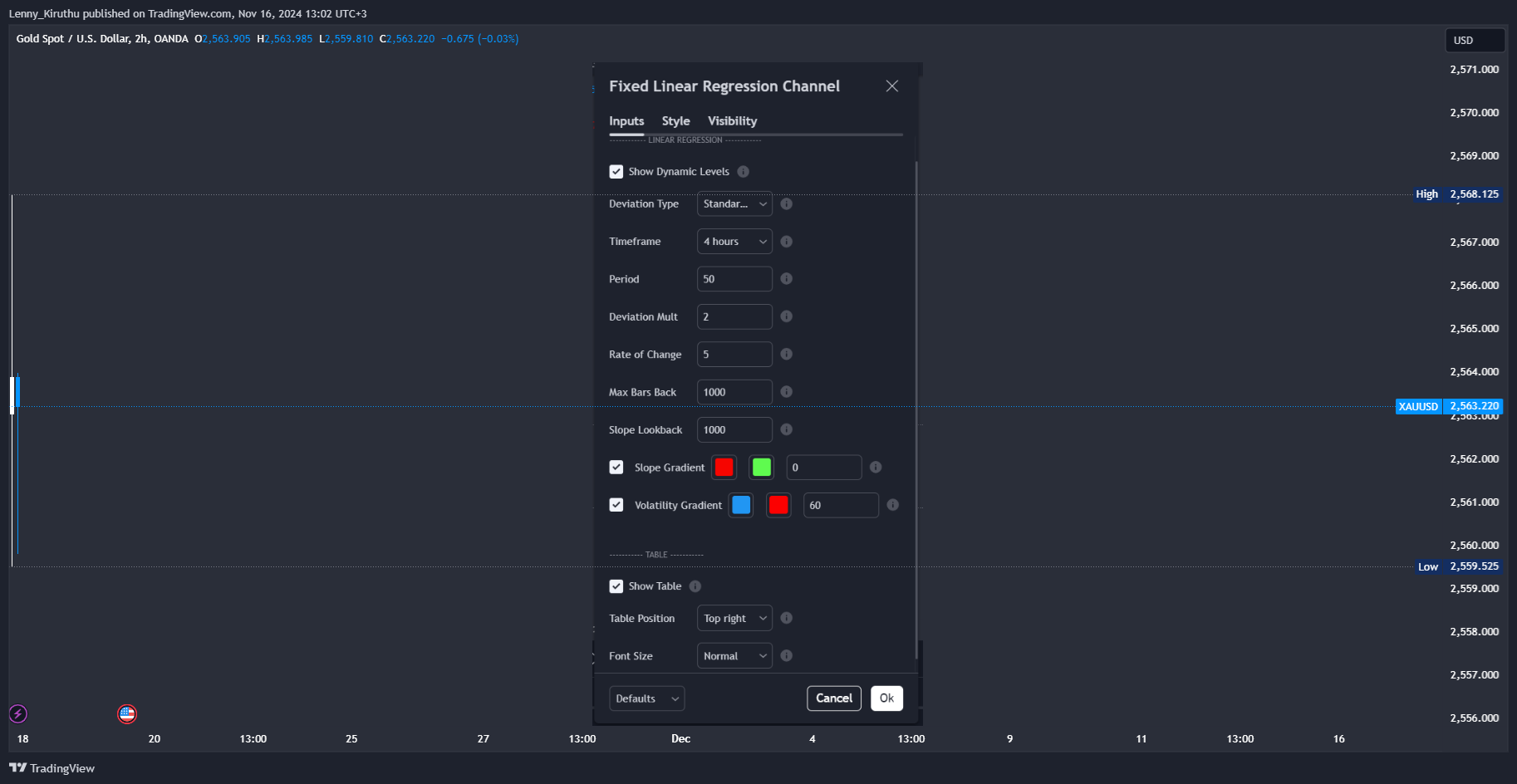
Task: Click the Ok button
Action: tap(887, 698)
